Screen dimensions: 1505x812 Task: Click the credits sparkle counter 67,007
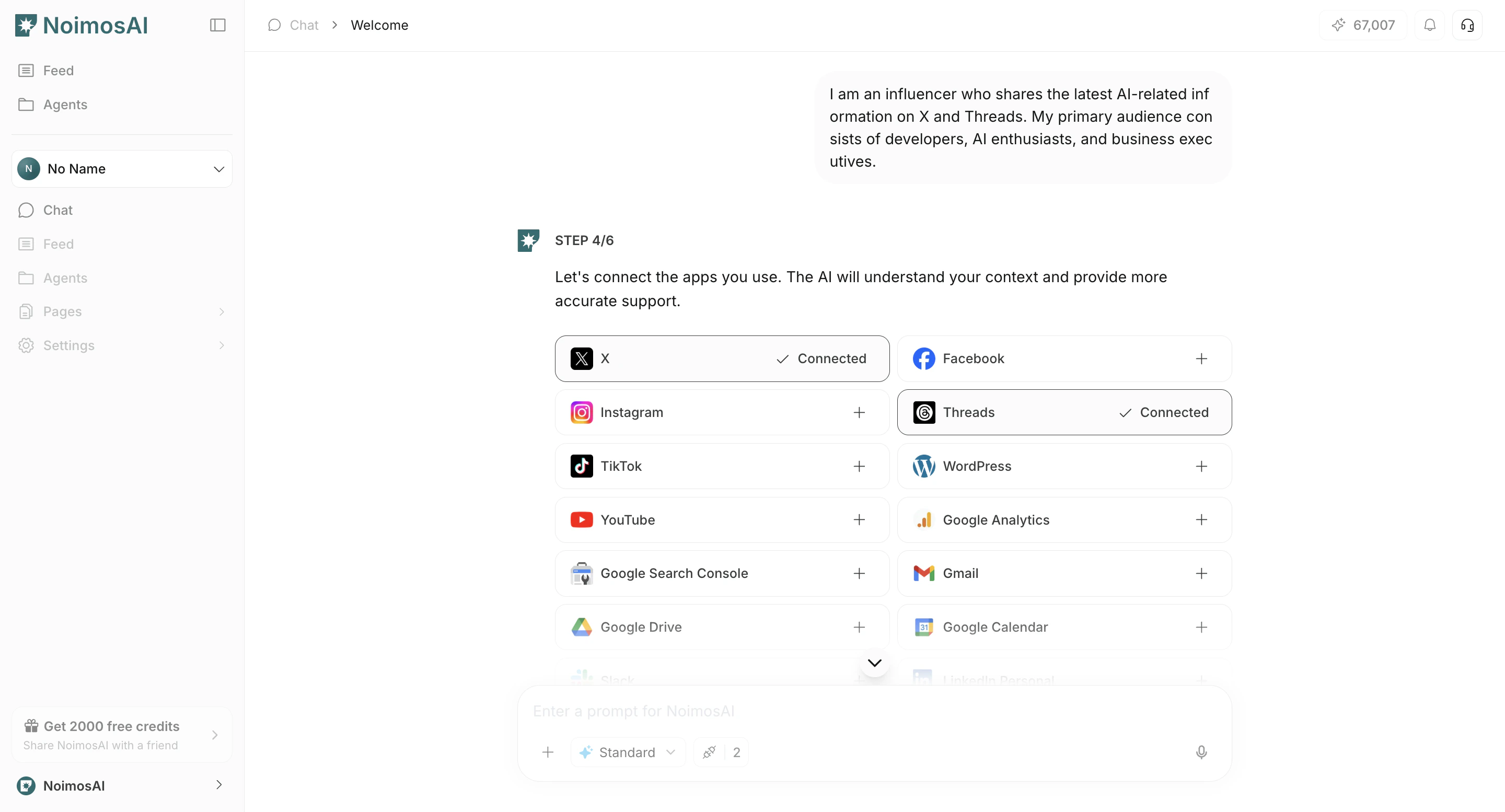(1363, 25)
